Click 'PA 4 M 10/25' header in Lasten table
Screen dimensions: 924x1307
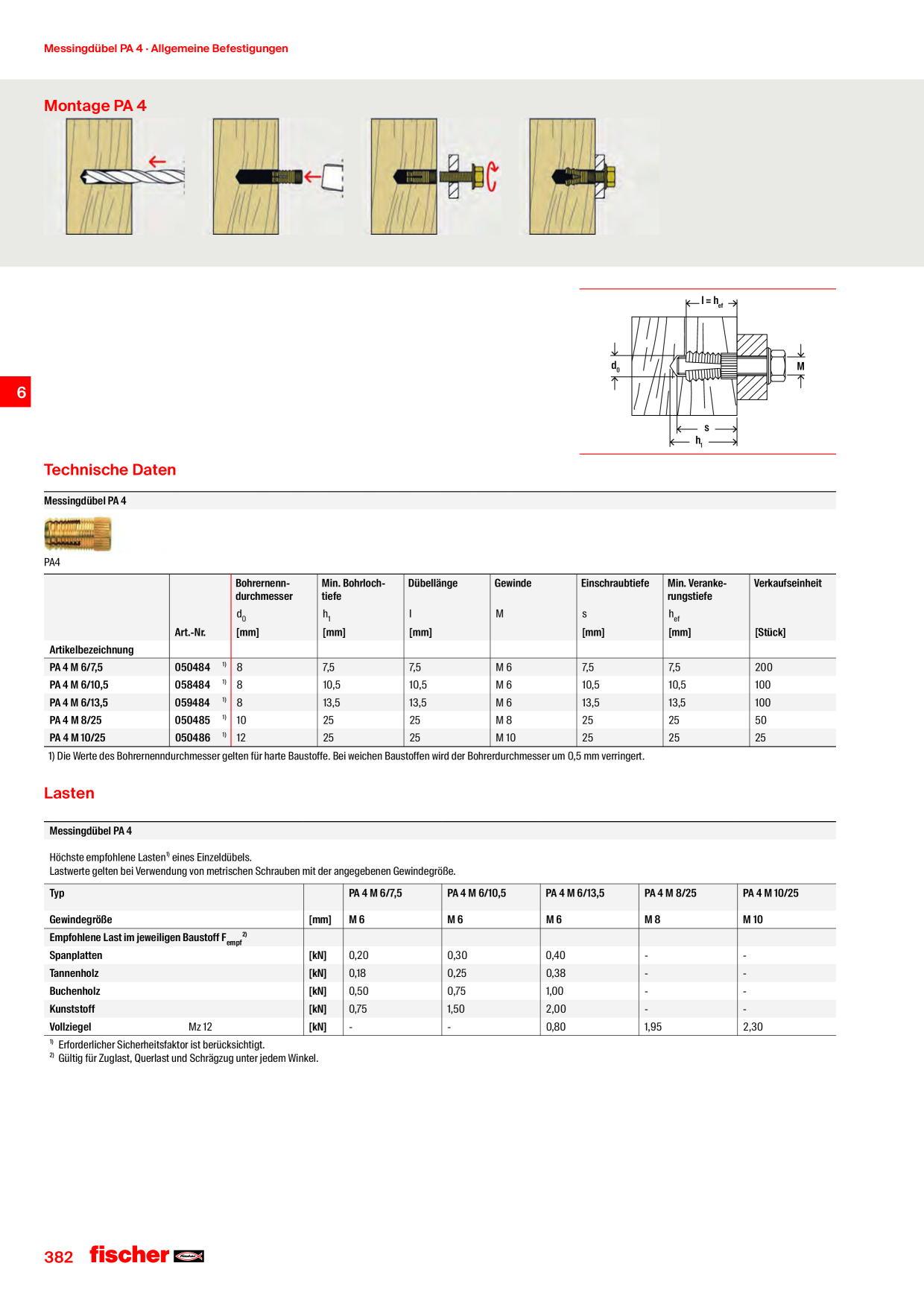pyautogui.click(x=770, y=893)
